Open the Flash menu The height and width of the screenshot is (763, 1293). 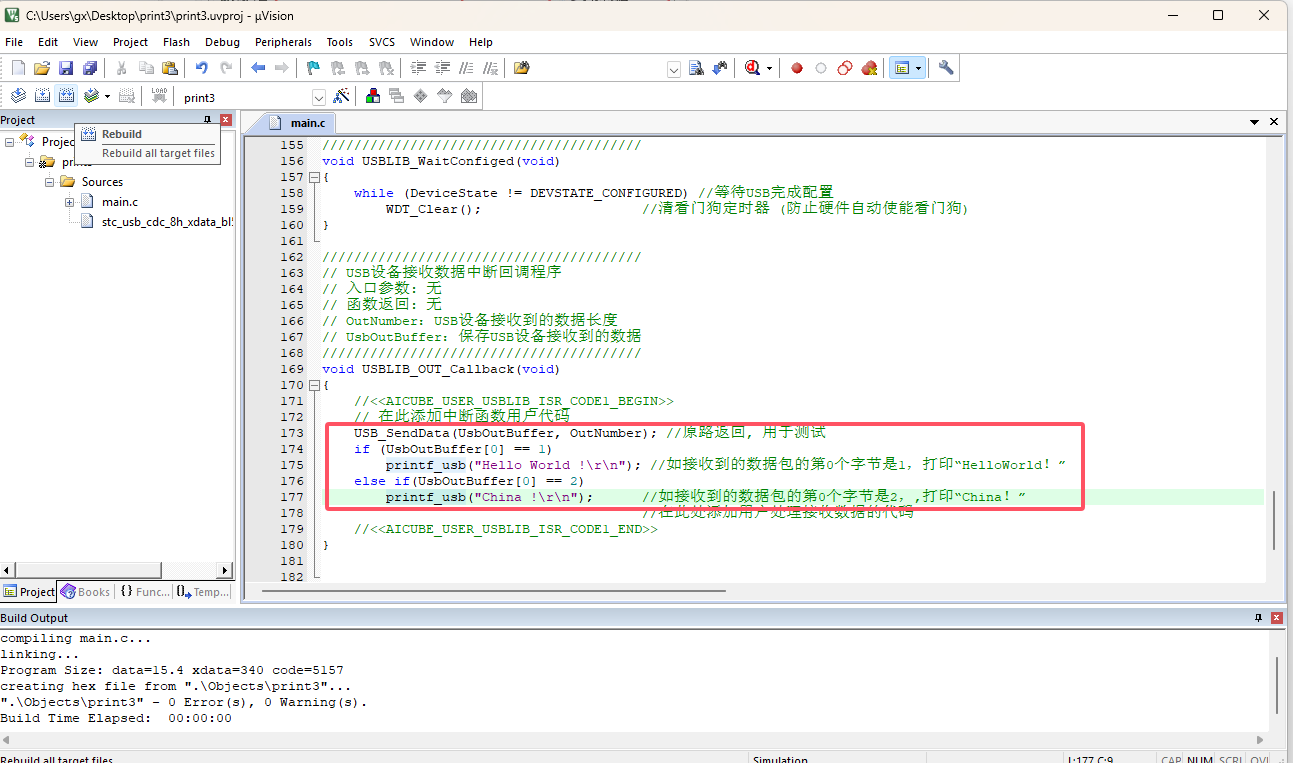coord(176,42)
